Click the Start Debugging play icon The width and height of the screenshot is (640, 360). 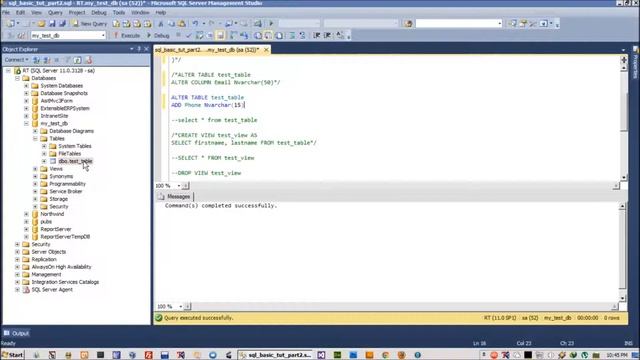271,24
